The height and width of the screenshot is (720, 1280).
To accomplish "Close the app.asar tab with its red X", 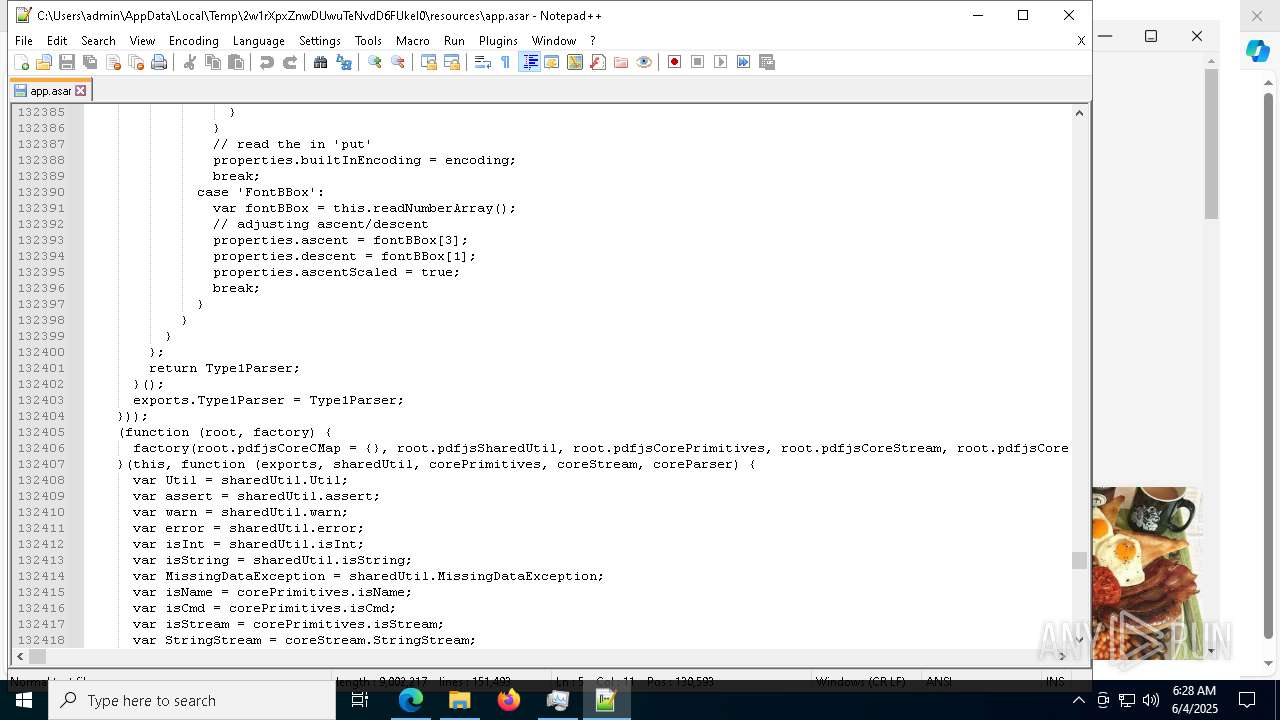I will coord(81,91).
